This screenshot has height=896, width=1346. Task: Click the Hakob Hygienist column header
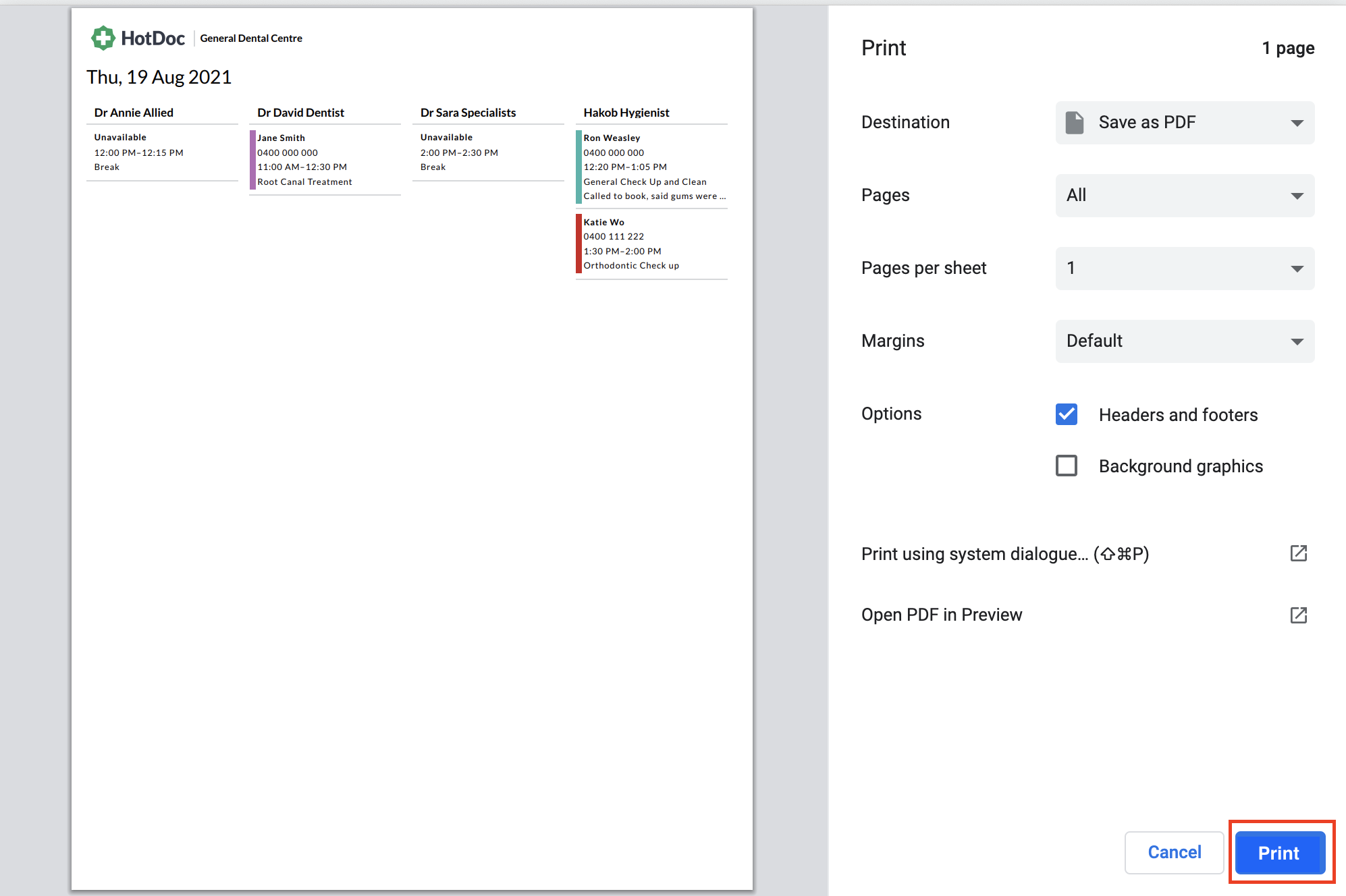pos(626,113)
